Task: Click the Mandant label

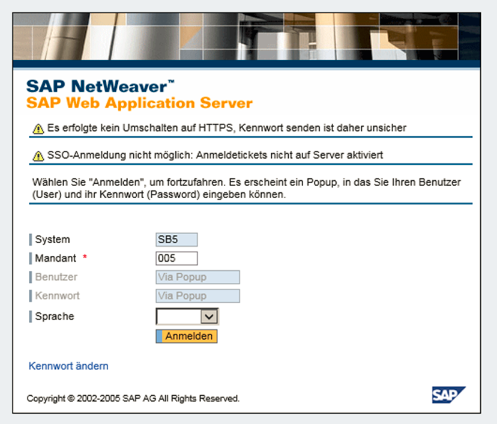Action: coord(56,258)
